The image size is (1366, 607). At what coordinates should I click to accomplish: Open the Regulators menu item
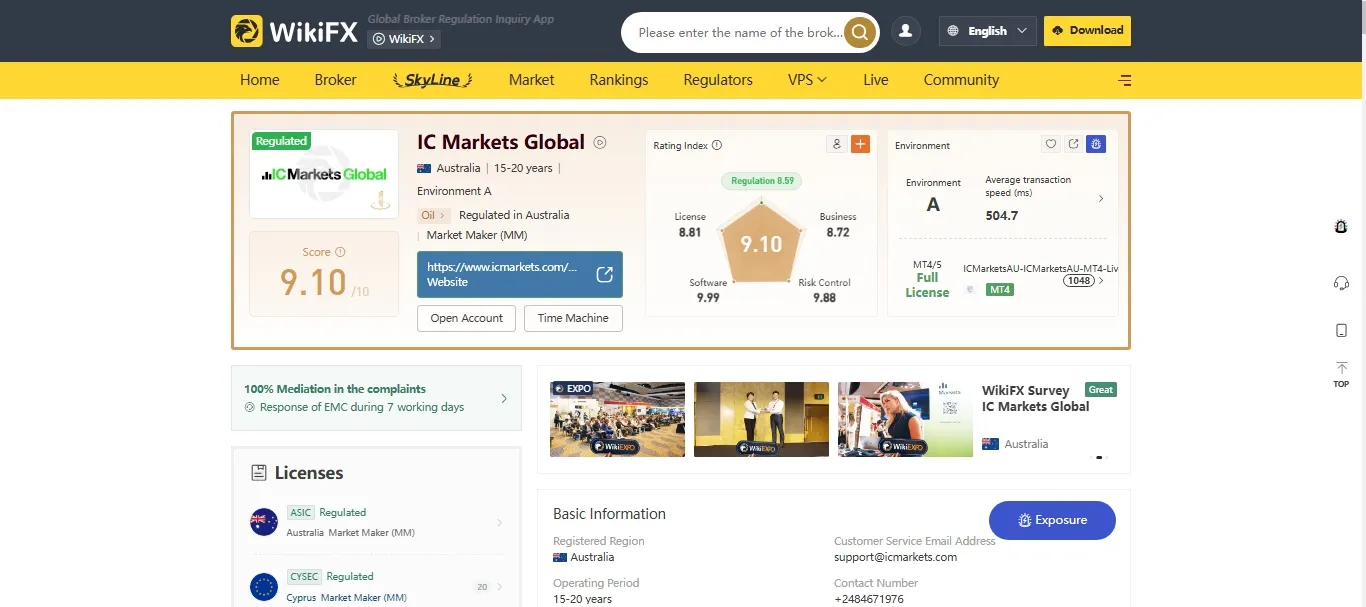pos(718,80)
